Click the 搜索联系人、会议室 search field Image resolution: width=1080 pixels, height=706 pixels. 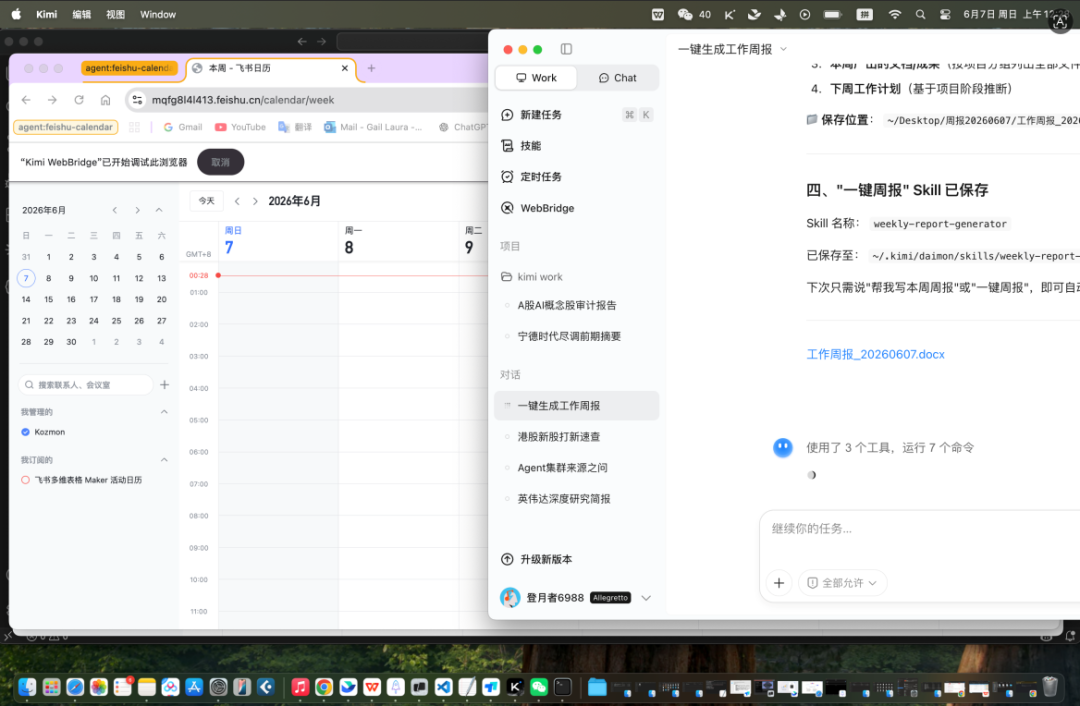click(86, 384)
